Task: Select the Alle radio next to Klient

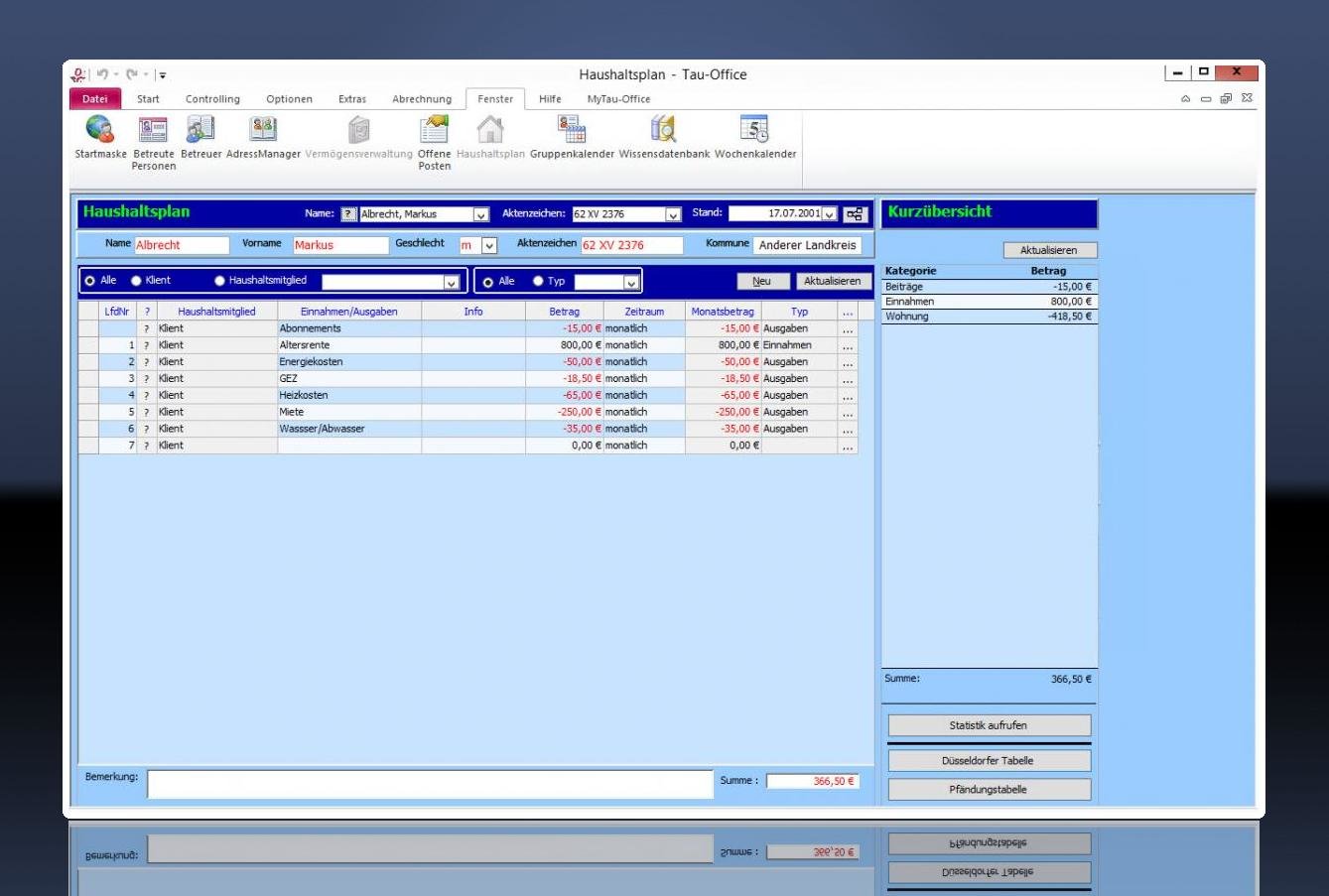Action: click(x=90, y=281)
